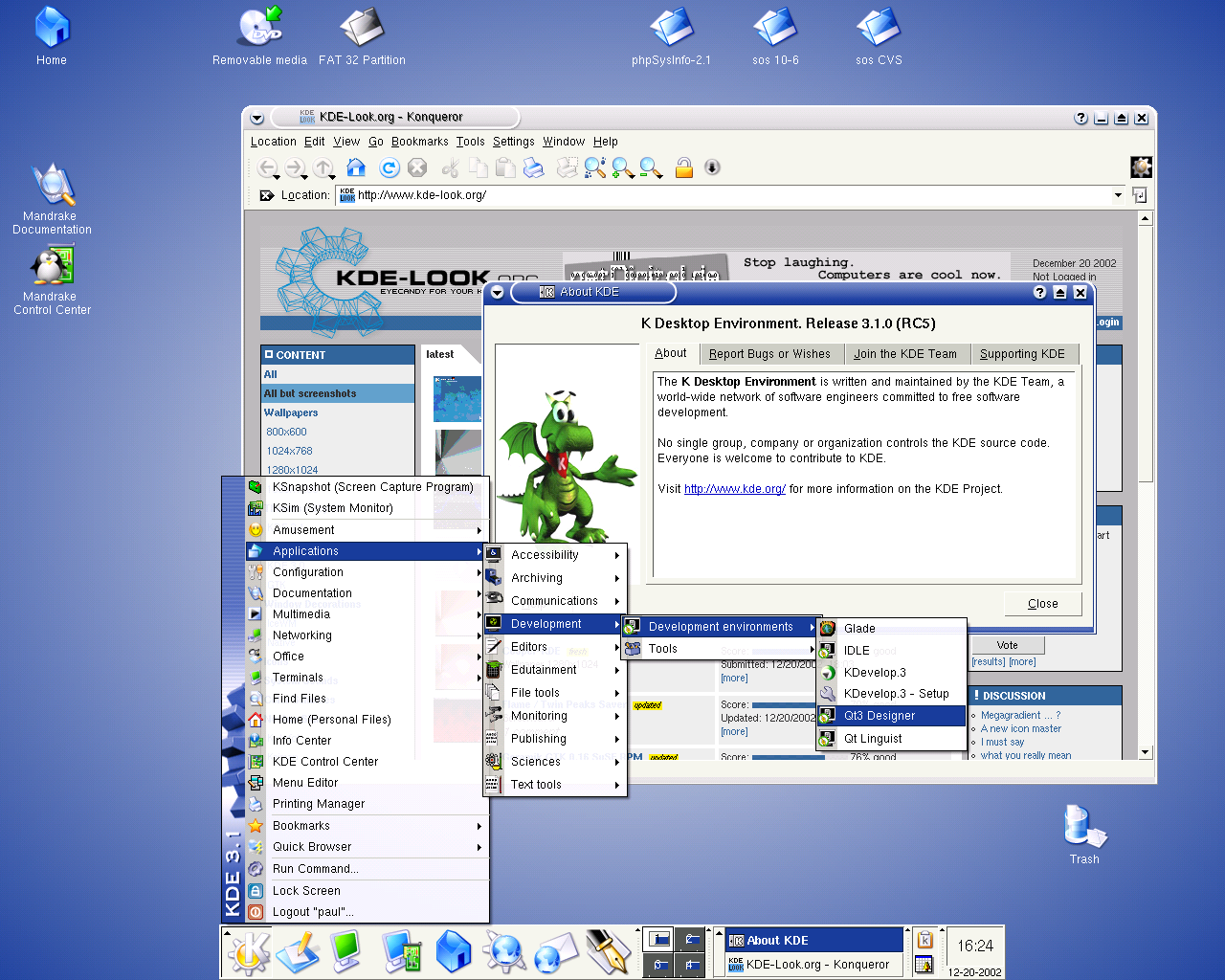Reload the page with the blue Reload icon
Screen dimensions: 1225x980
(389, 167)
